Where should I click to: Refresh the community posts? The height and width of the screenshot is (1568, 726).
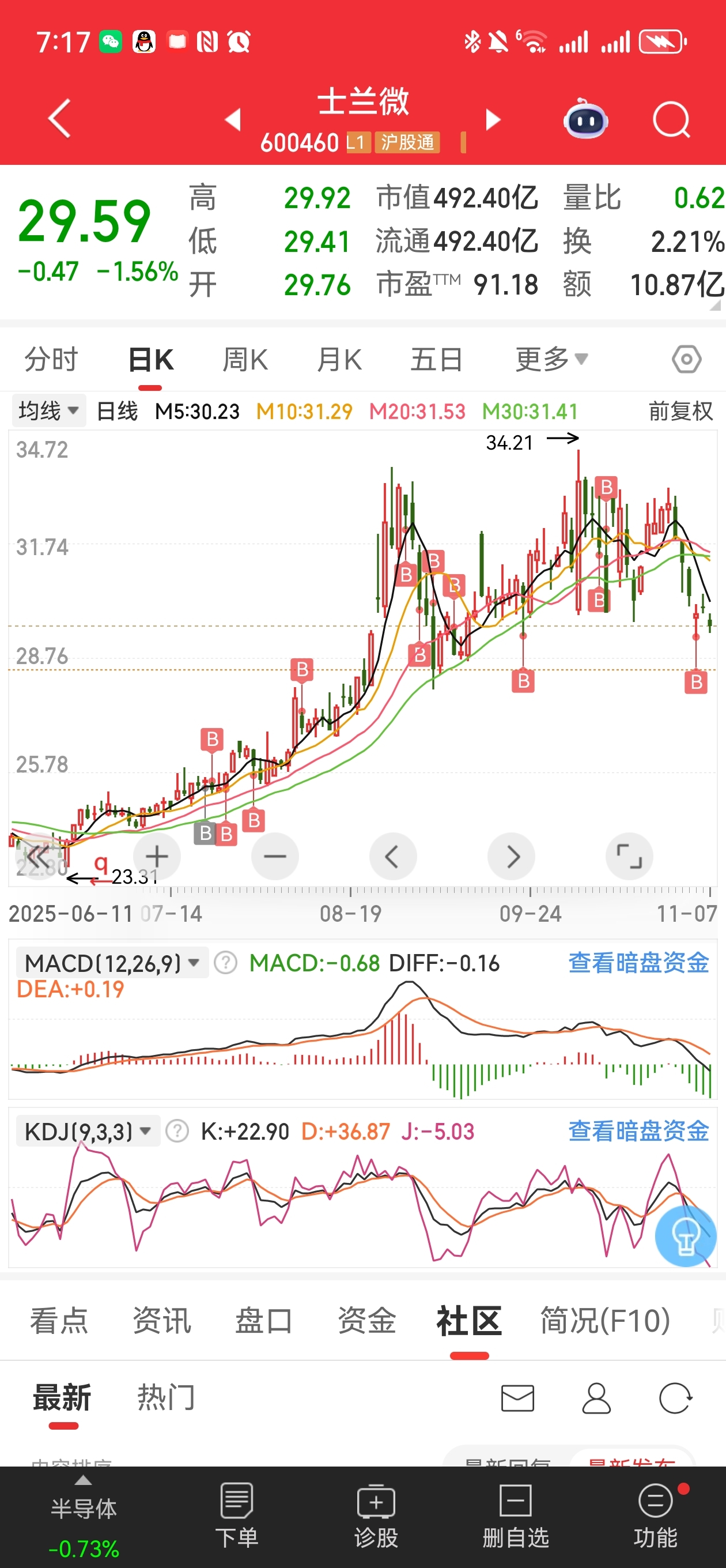click(x=675, y=1398)
